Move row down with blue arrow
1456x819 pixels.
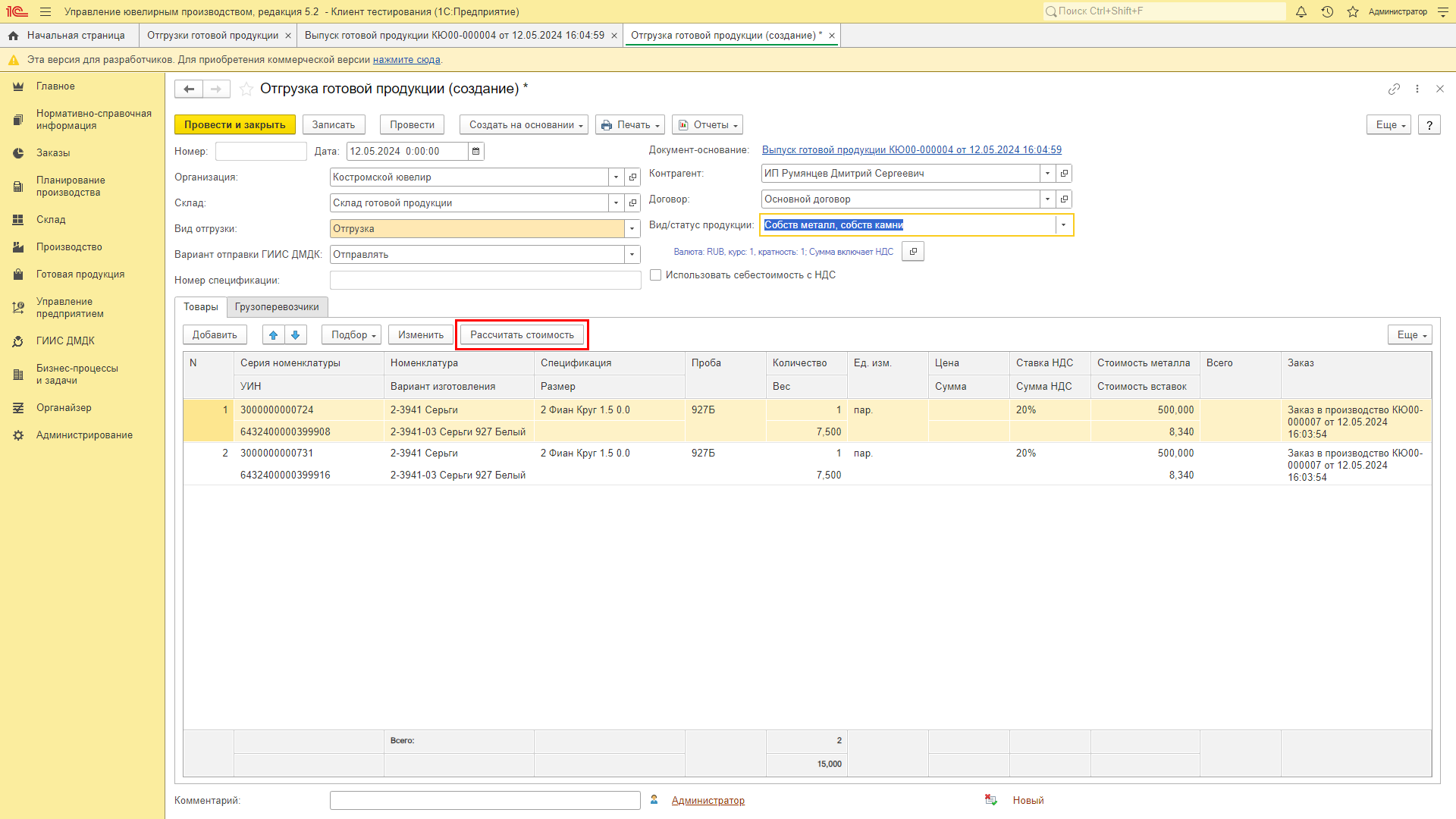(296, 334)
